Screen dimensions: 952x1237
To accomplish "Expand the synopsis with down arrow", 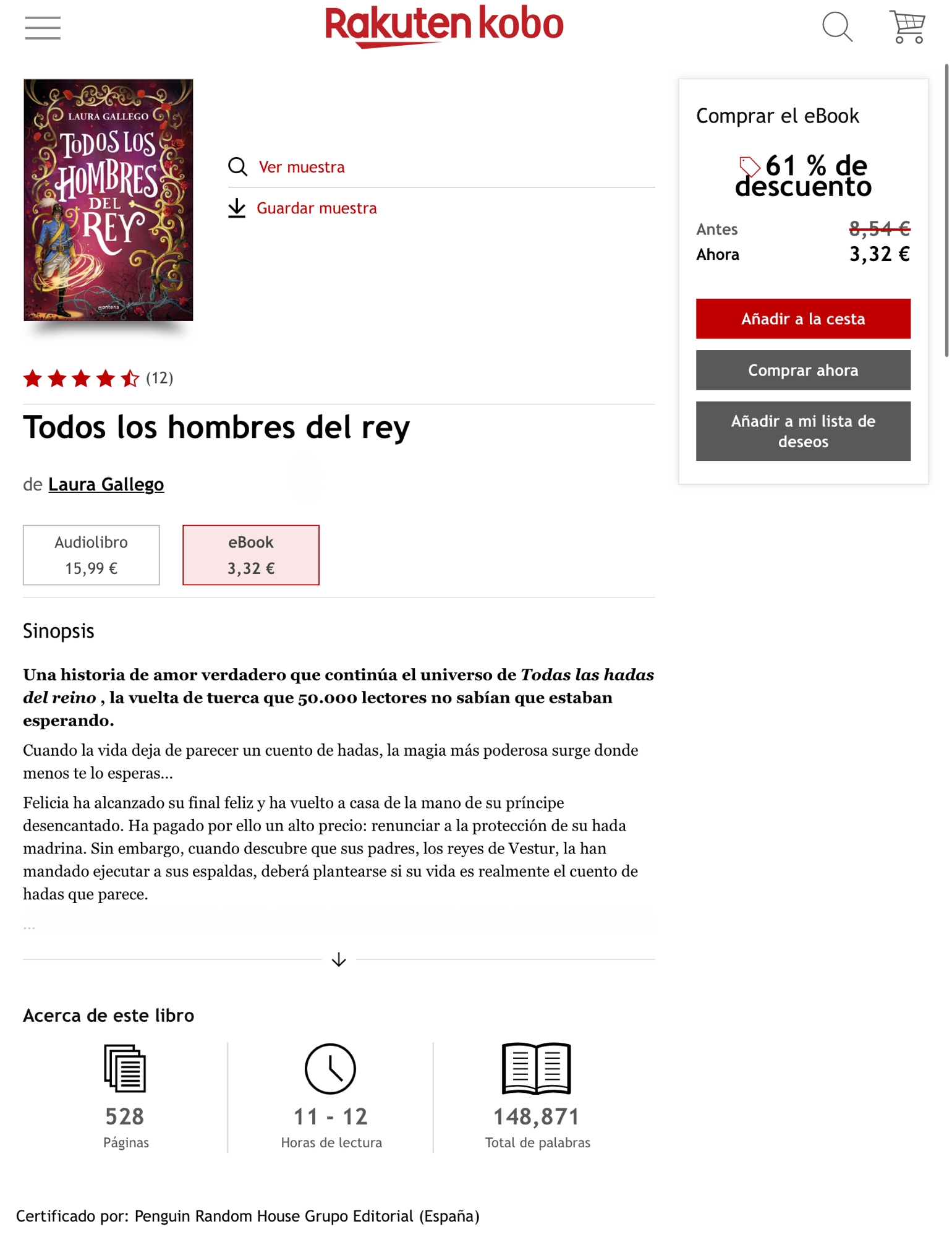I will (x=339, y=959).
